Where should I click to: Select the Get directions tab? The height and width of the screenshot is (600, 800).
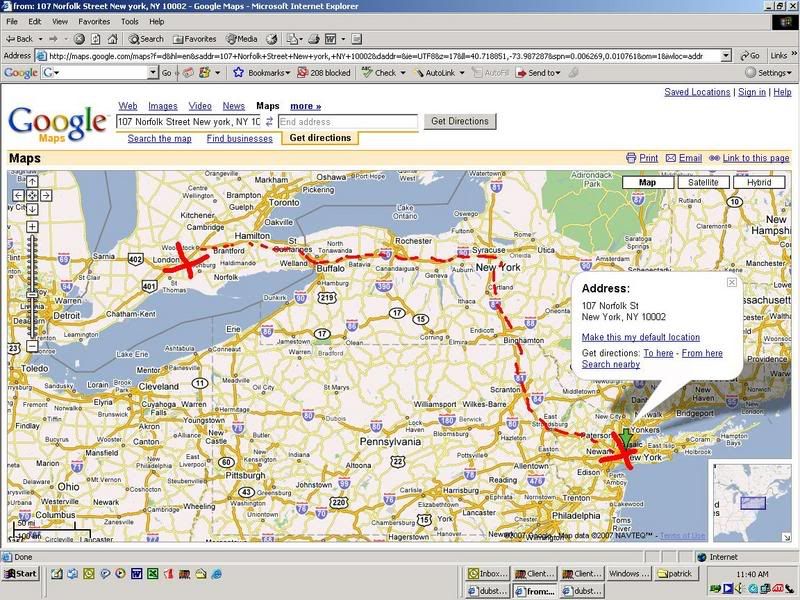pyautogui.click(x=320, y=138)
